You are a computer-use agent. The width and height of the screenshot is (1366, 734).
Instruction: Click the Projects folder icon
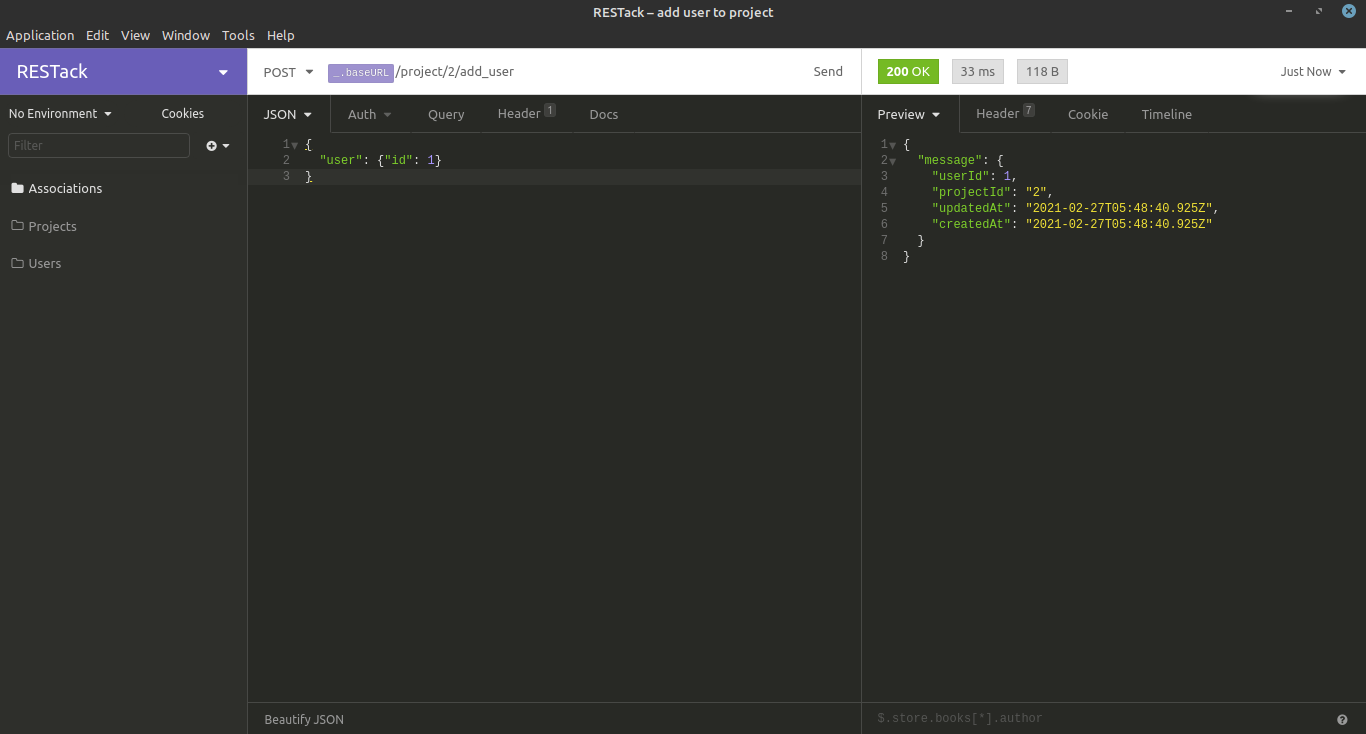point(17,226)
